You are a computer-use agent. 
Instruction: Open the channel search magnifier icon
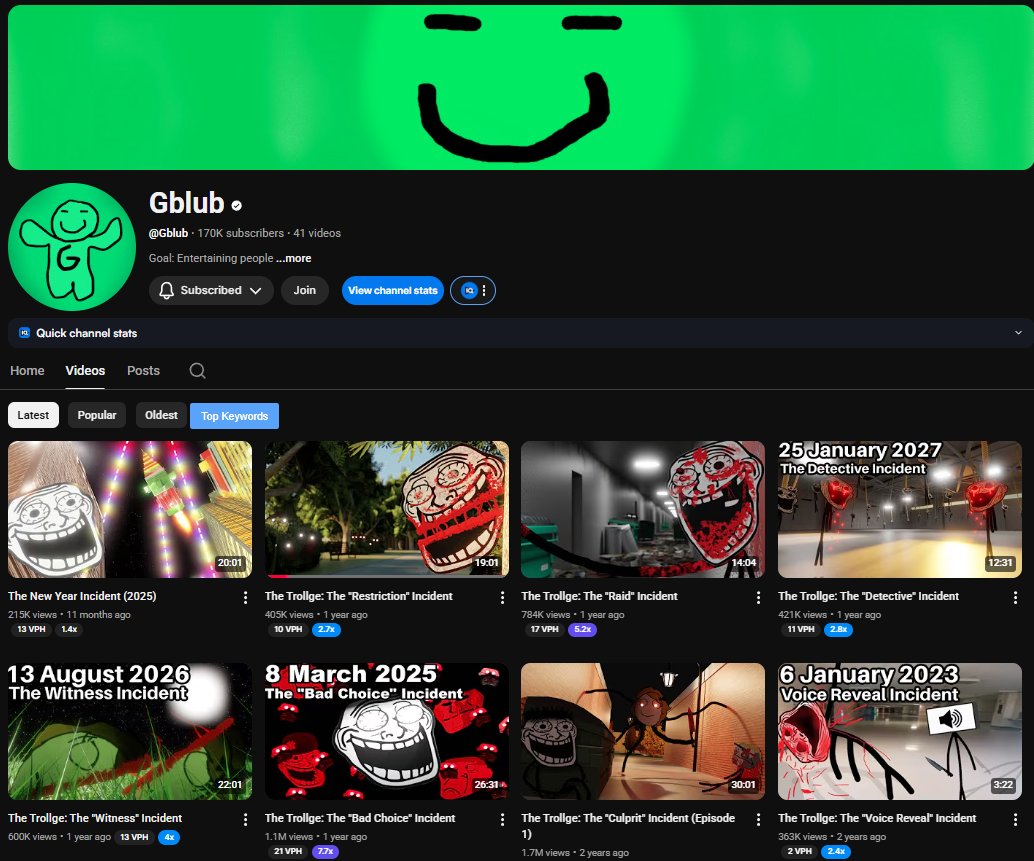pos(197,371)
